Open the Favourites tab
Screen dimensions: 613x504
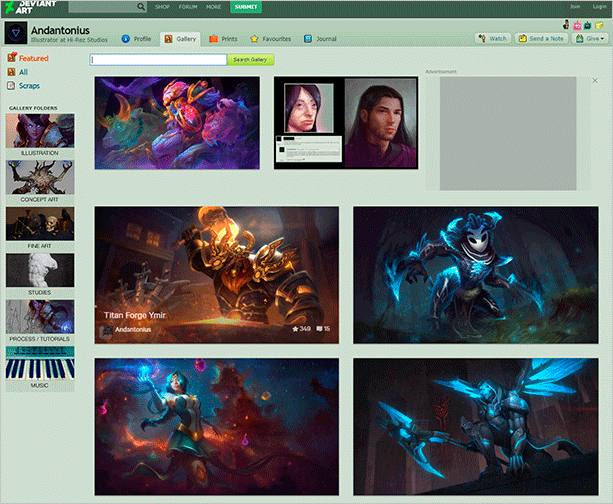270,38
